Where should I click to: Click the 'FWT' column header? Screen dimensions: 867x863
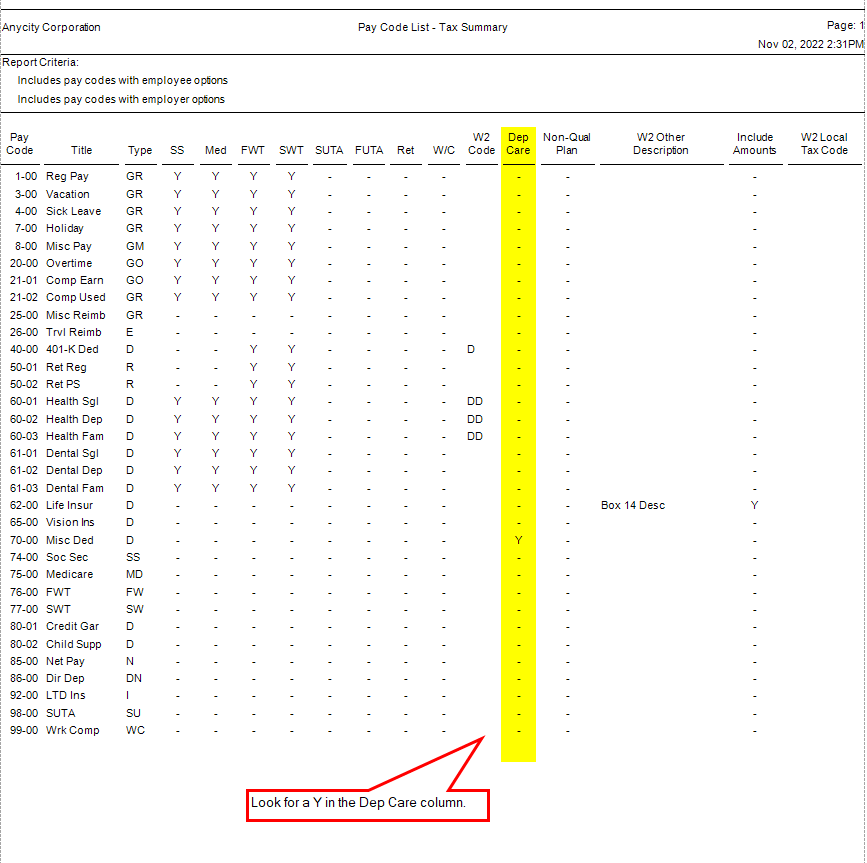[x=253, y=150]
